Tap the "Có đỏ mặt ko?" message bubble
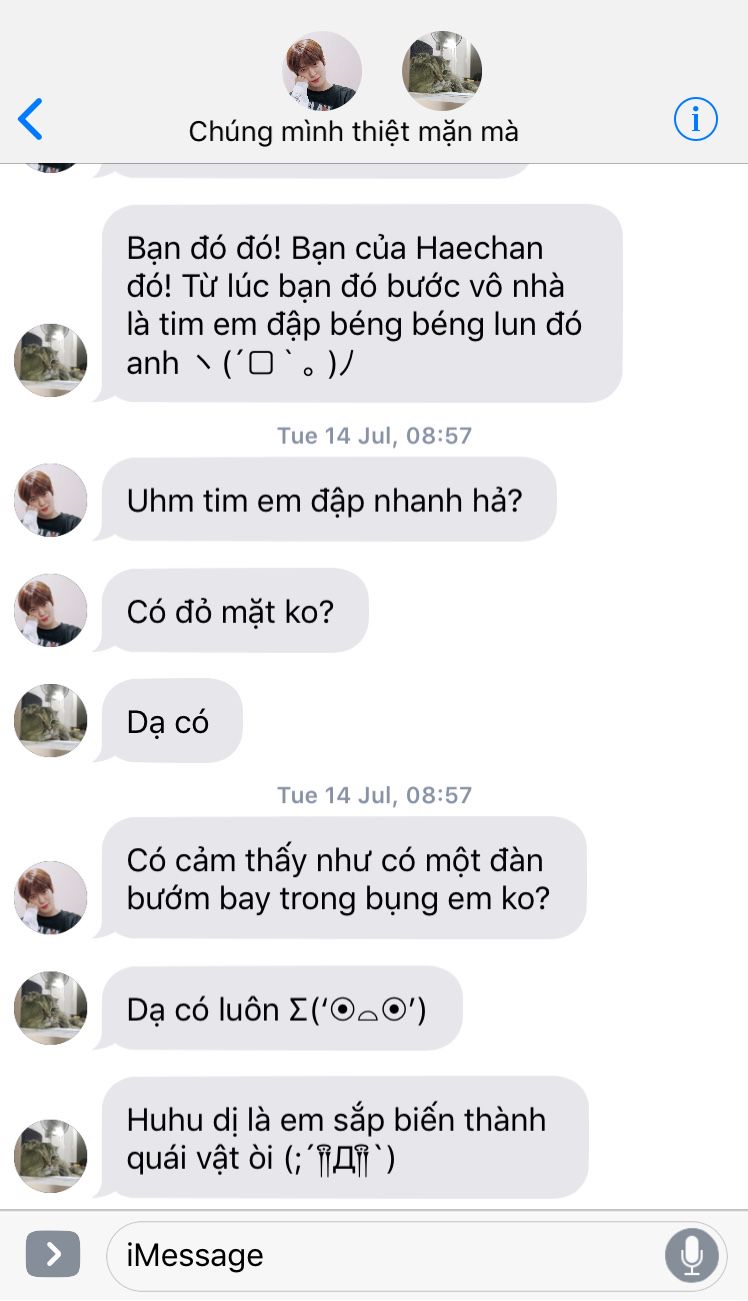The width and height of the screenshot is (748, 1301). coord(233,610)
